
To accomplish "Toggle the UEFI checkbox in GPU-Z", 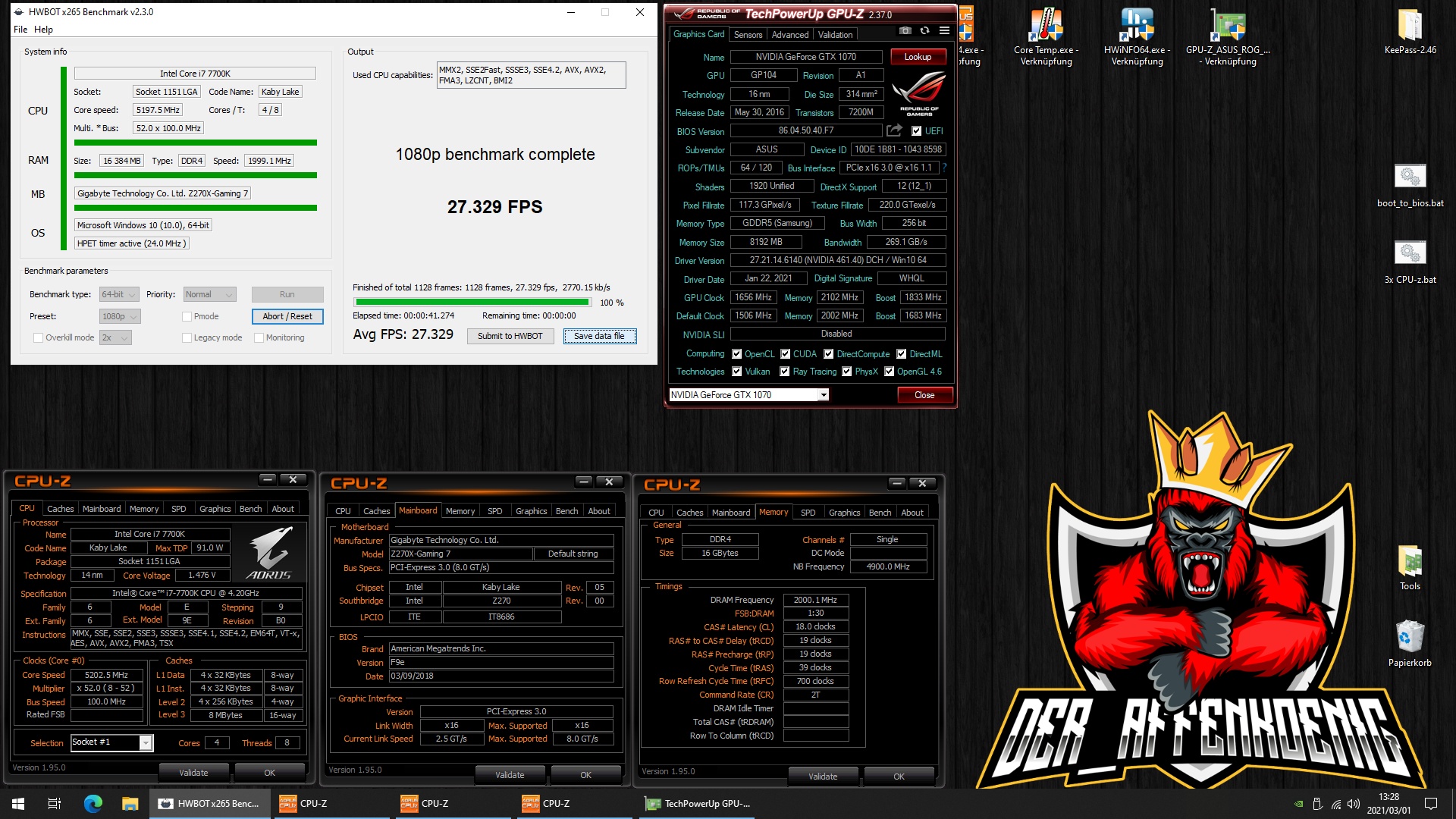I will (x=916, y=130).
